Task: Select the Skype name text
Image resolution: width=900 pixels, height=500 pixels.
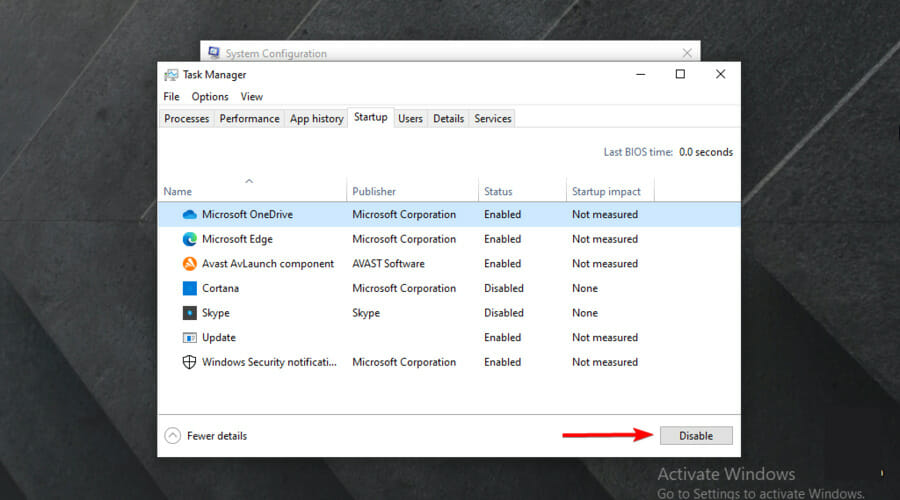Action: coord(216,313)
